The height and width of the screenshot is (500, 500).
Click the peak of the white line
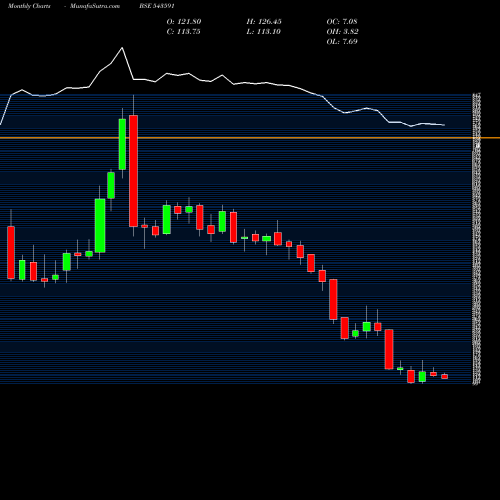(x=122, y=48)
